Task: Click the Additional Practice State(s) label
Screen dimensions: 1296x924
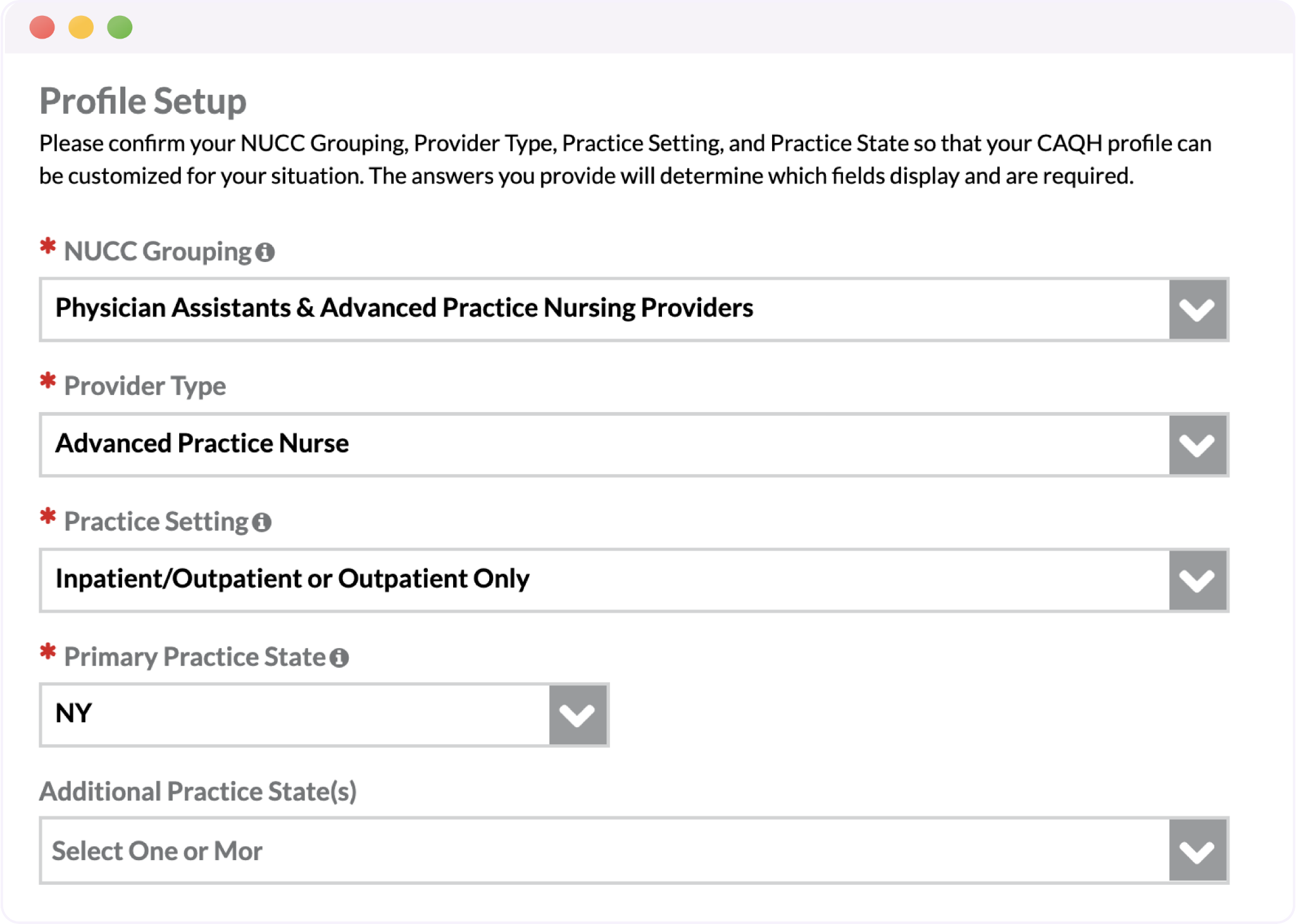Action: click(198, 792)
